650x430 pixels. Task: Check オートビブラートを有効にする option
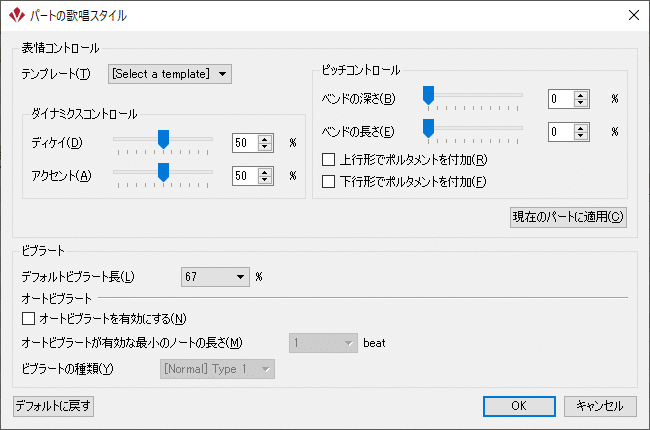(28, 318)
